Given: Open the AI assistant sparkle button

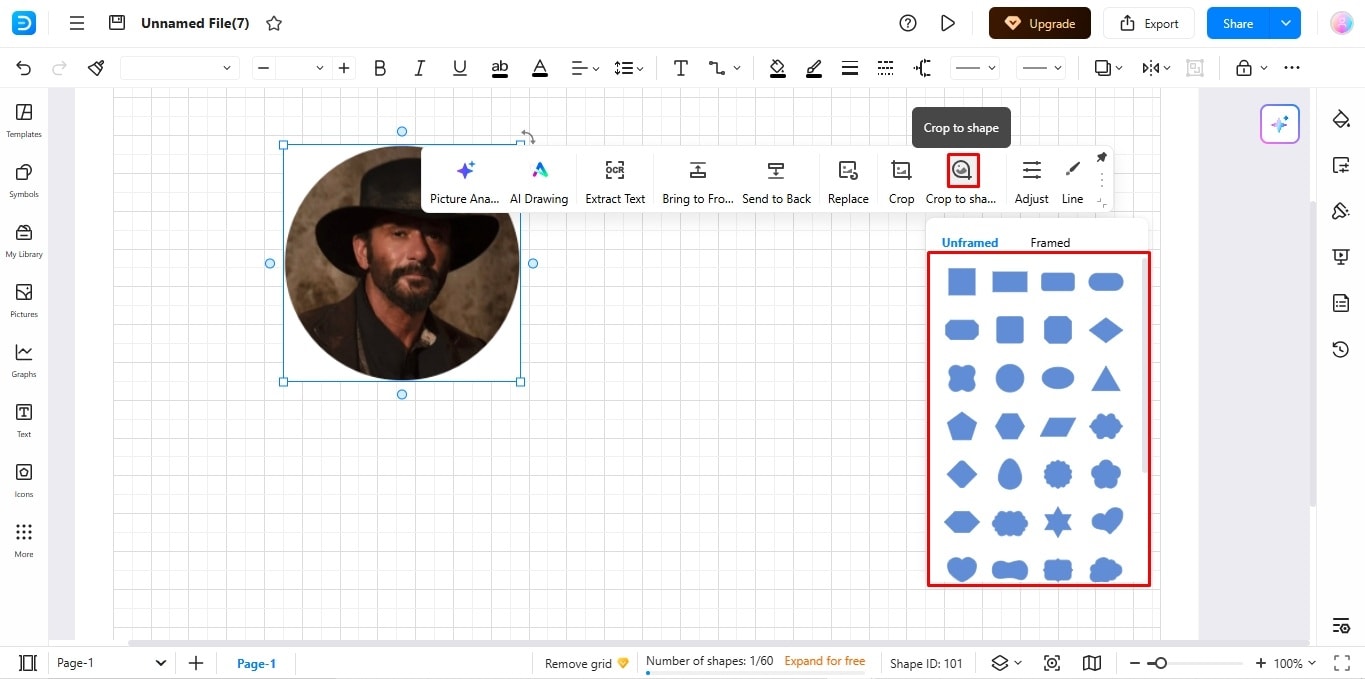Looking at the screenshot, I should [1279, 124].
